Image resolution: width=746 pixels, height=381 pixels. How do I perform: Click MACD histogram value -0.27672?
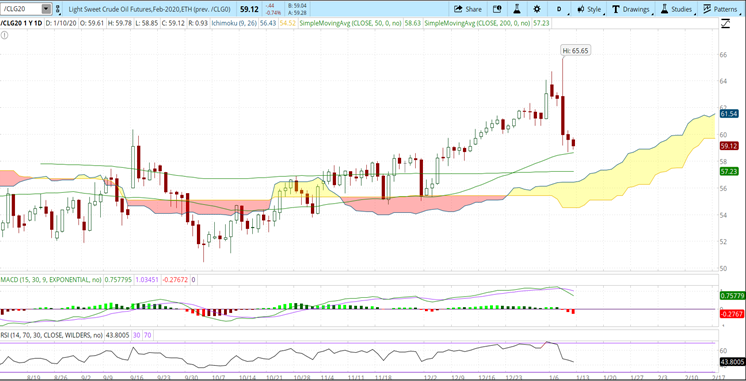coord(176,280)
